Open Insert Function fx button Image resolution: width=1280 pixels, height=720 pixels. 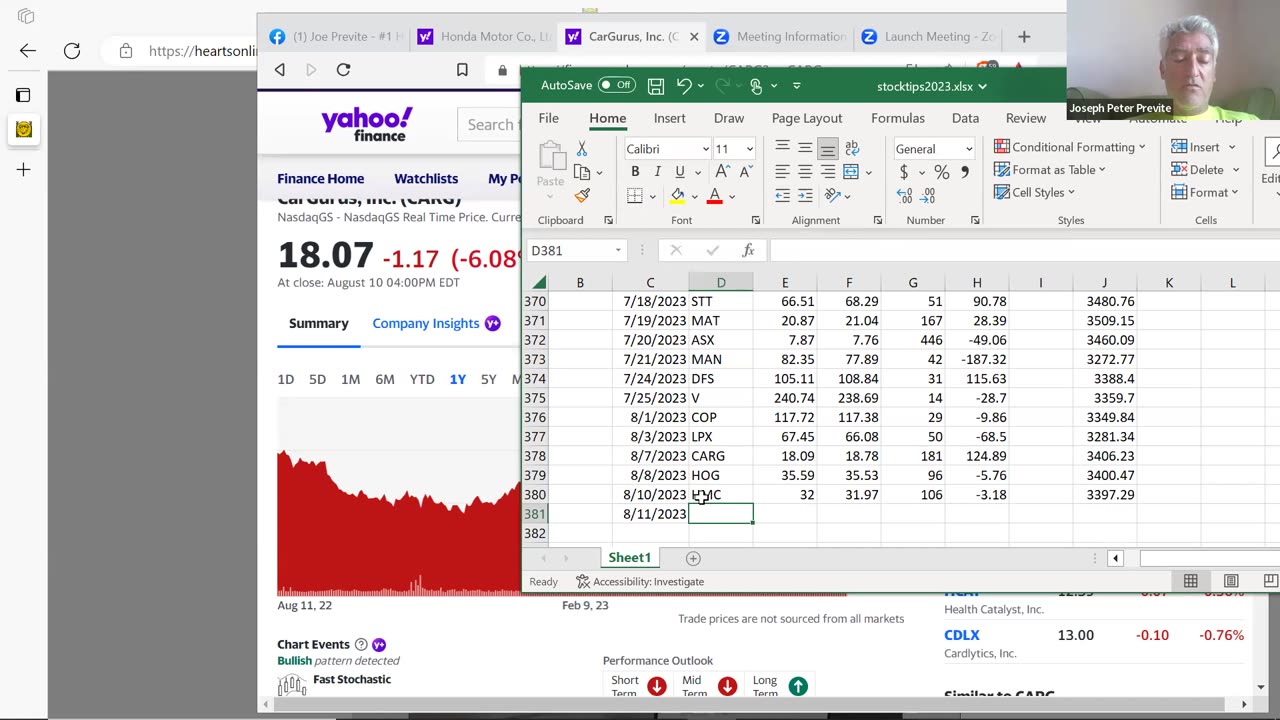pyautogui.click(x=748, y=251)
